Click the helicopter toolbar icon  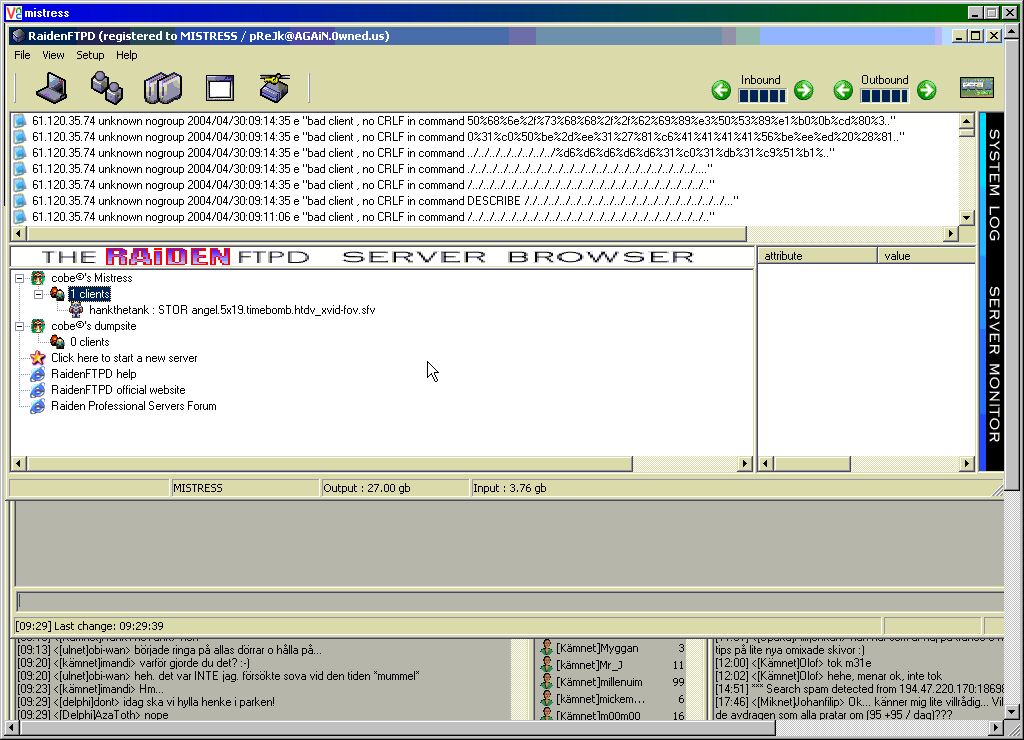pos(274,88)
